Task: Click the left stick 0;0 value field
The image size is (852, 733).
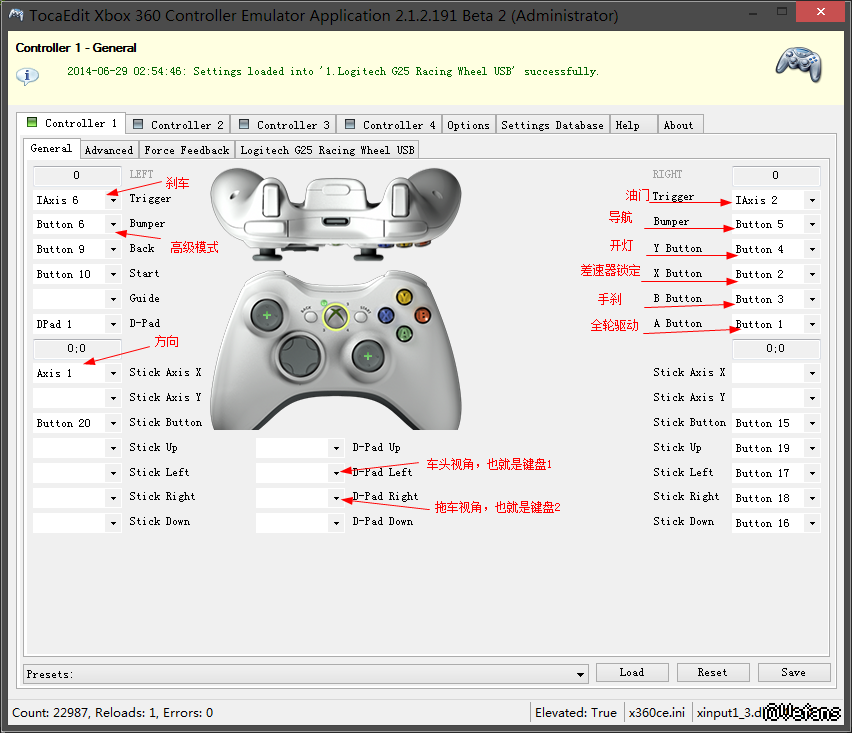Action: [77, 348]
